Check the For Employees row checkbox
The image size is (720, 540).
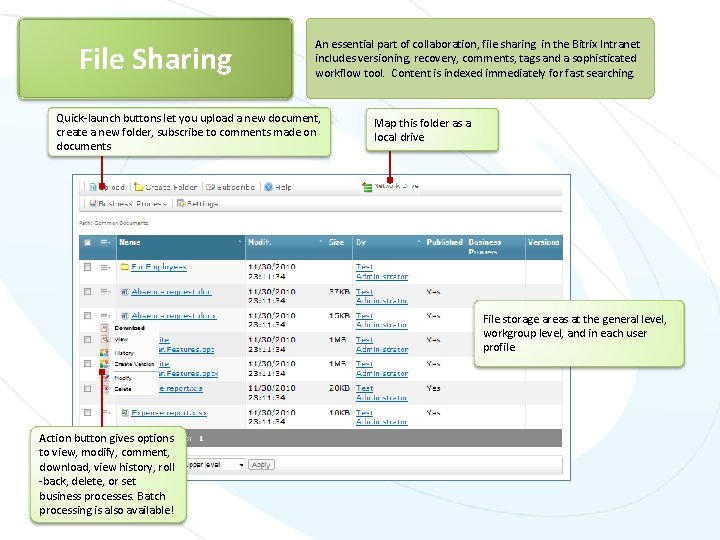[87, 267]
